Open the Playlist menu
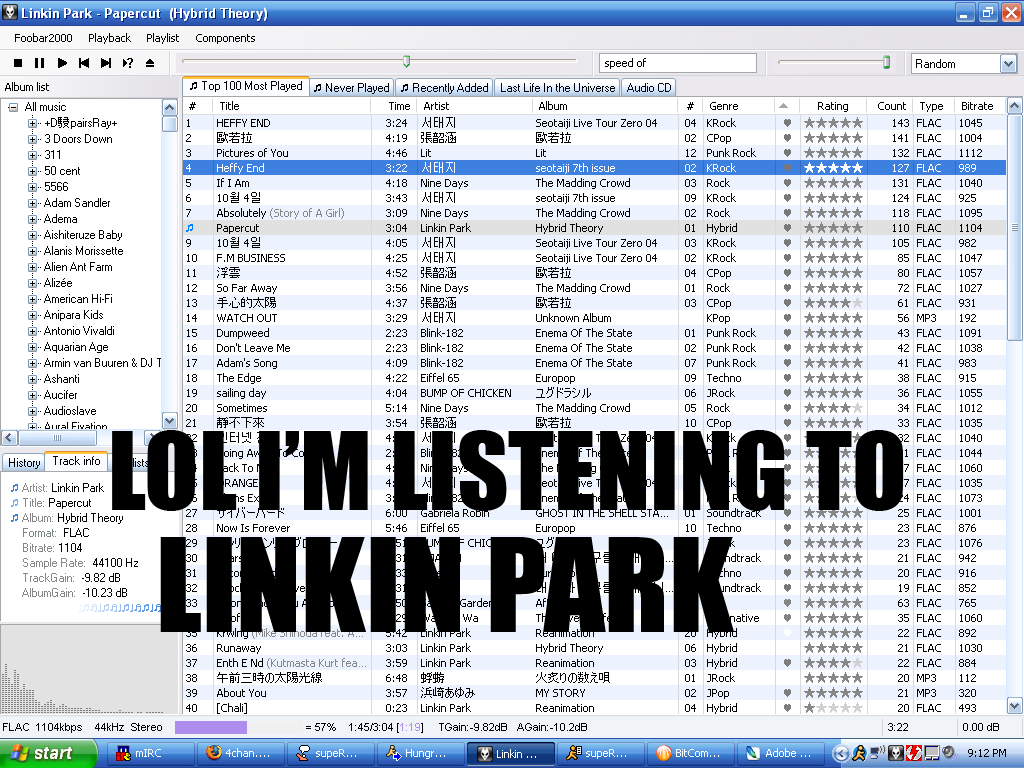The height and width of the screenshot is (768, 1024). (162, 38)
